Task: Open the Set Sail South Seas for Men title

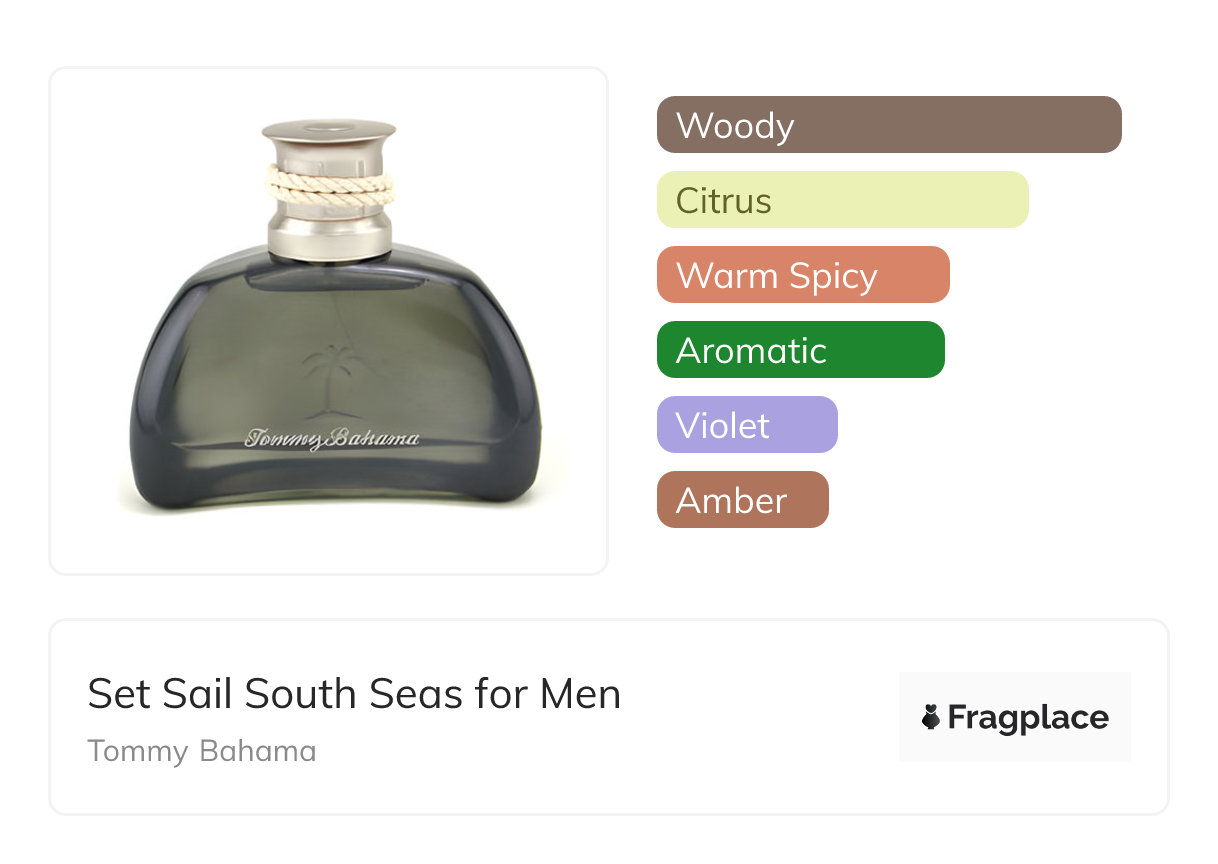Action: click(x=354, y=694)
